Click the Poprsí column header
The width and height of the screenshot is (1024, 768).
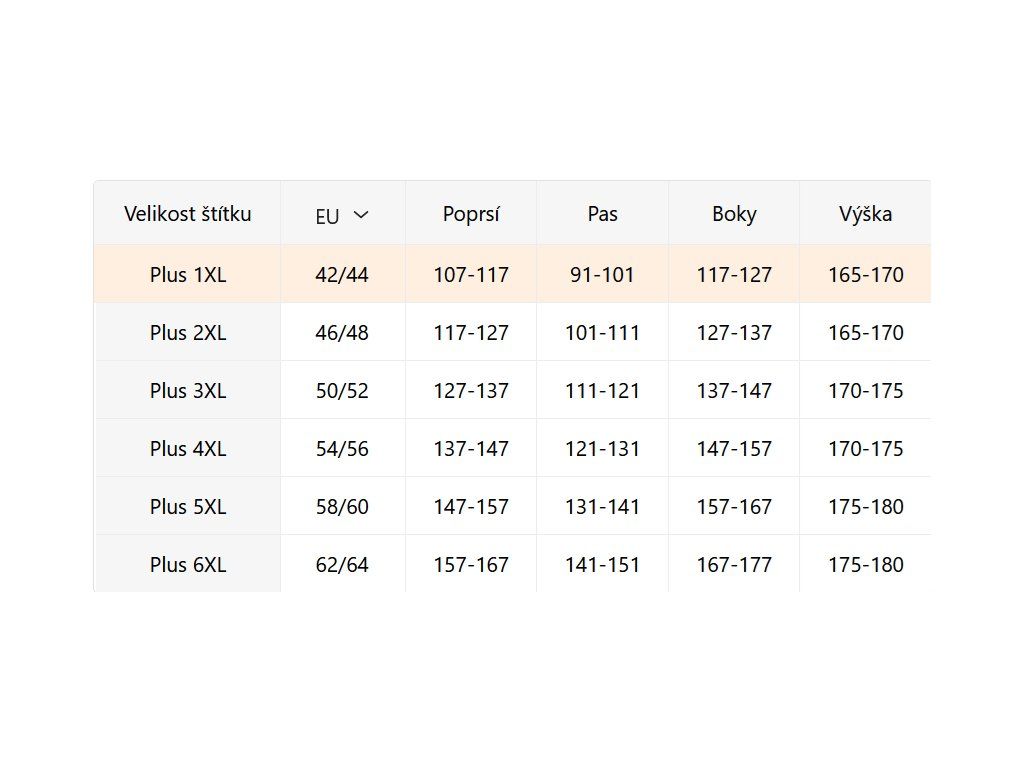(x=471, y=214)
